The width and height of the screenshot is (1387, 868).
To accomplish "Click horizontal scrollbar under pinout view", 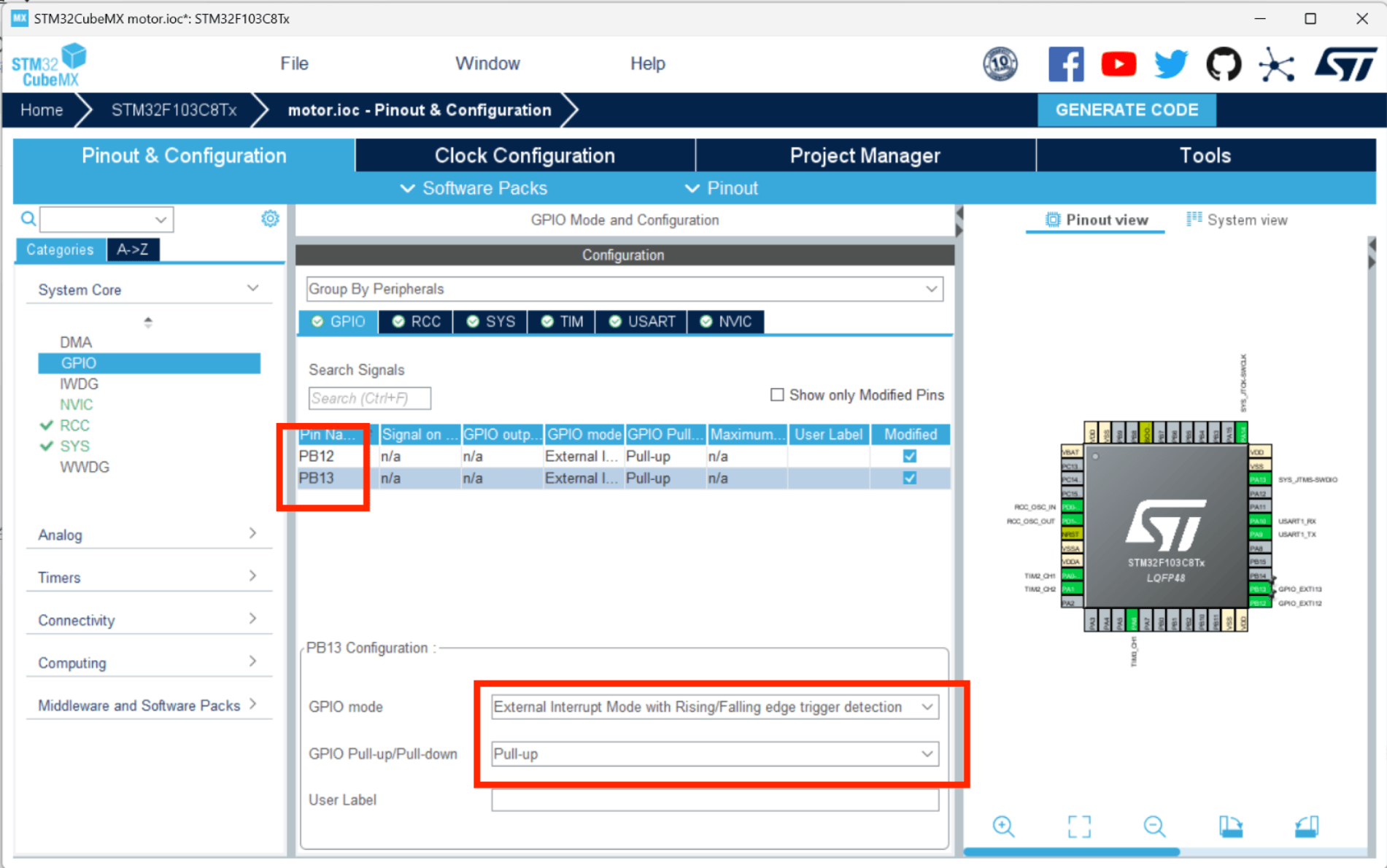I will point(1071,852).
